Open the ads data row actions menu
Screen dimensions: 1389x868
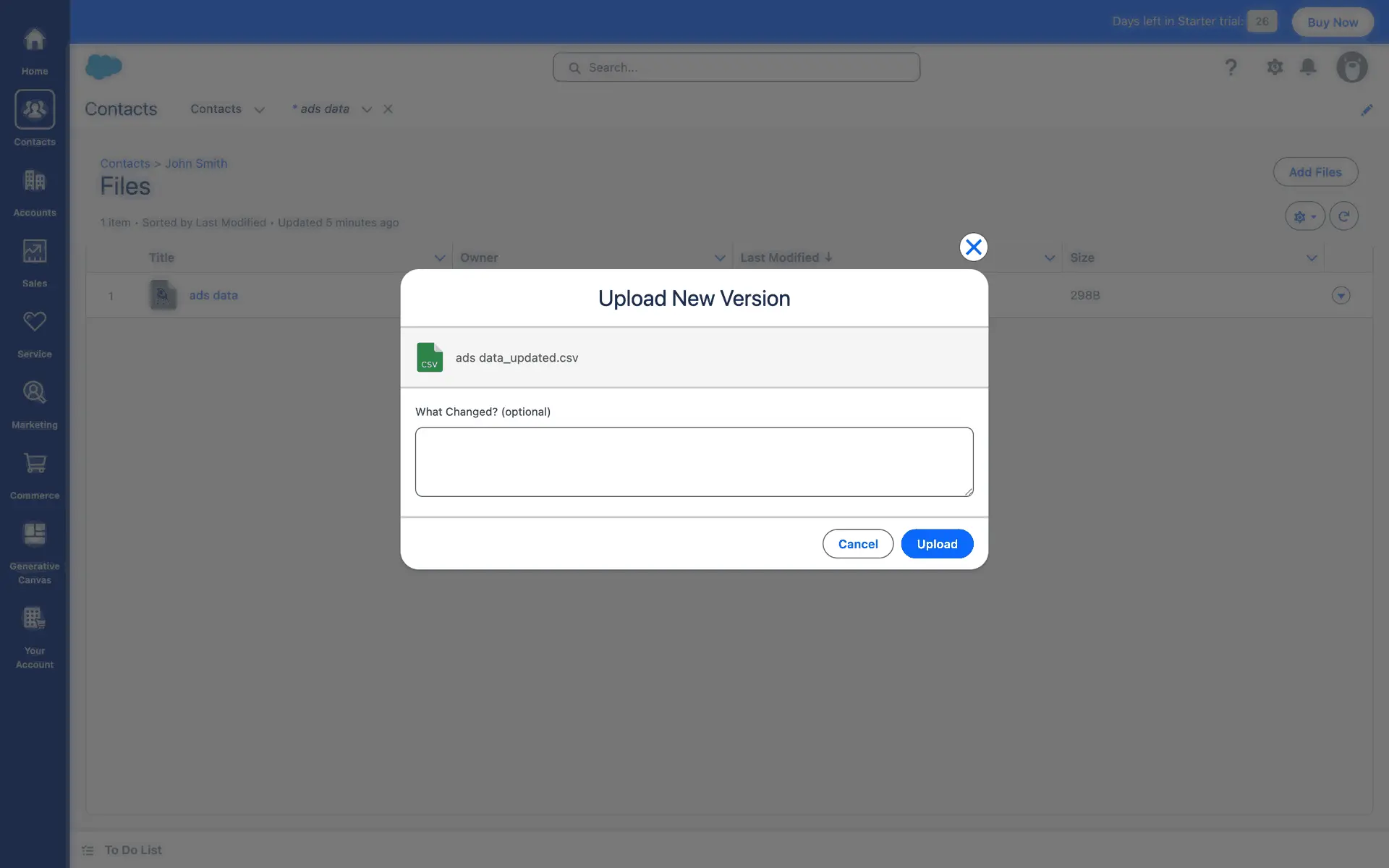[x=1341, y=295]
